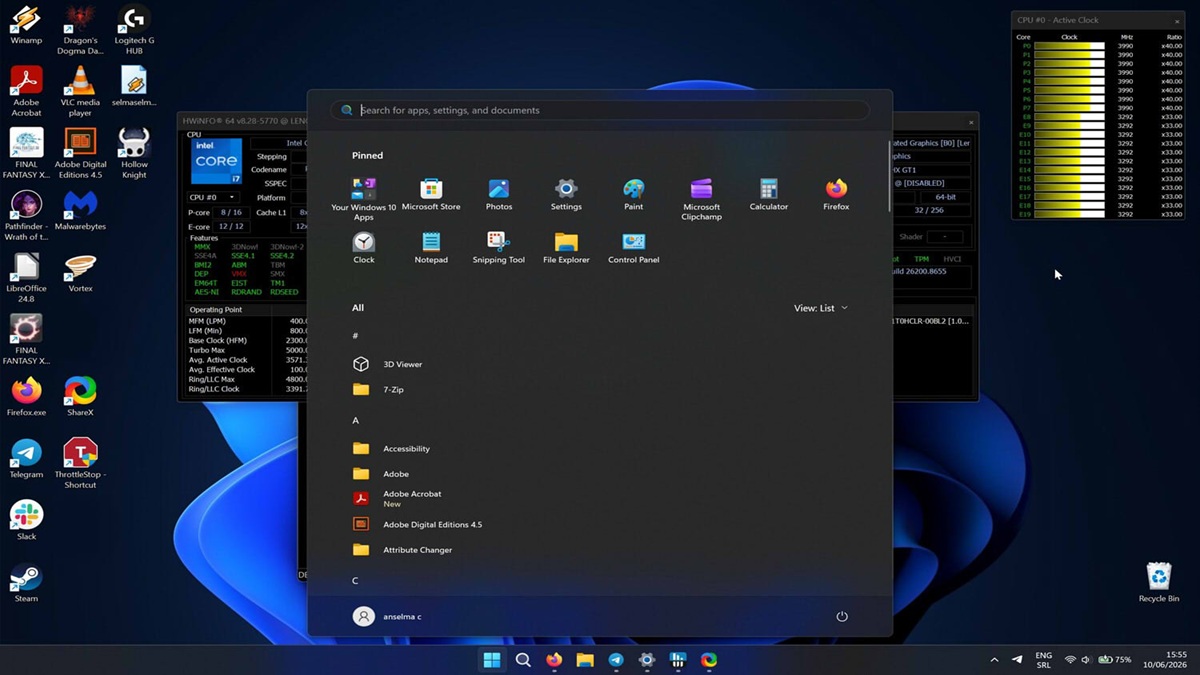Open Search from the taskbar
This screenshot has width=1200, height=675.
tap(523, 660)
